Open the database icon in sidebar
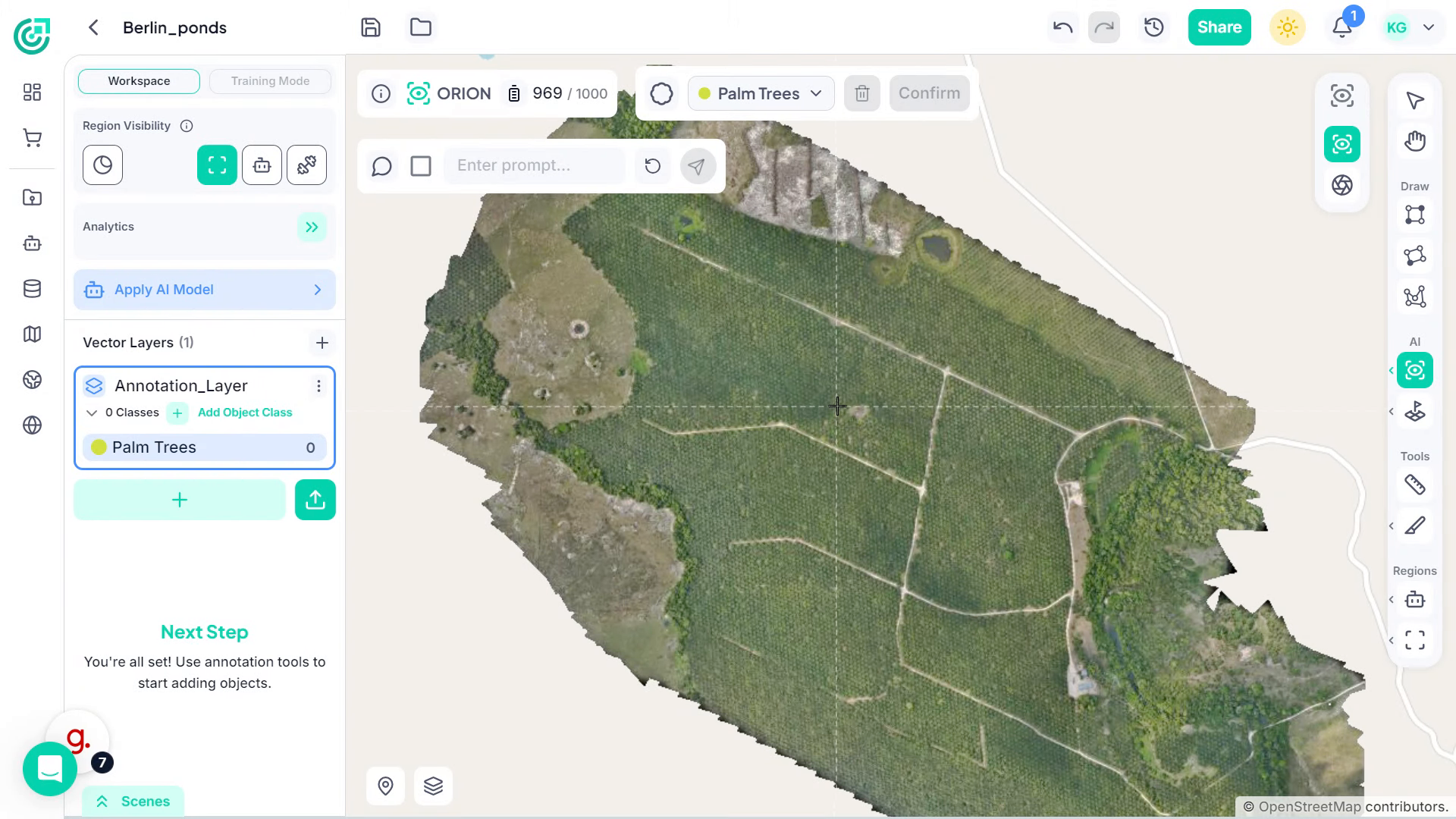The image size is (1456, 819). [32, 289]
